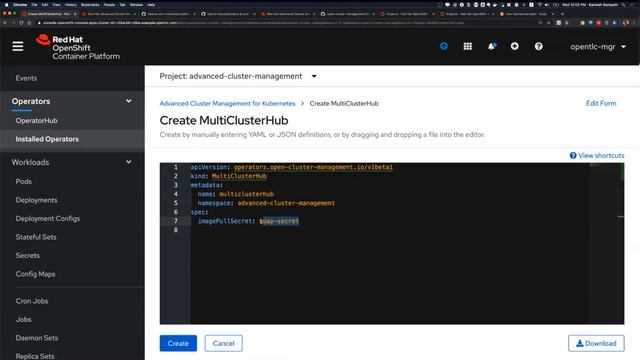Click MultiClusterHub kind value in editor
640x360 pixels.
[239, 176]
